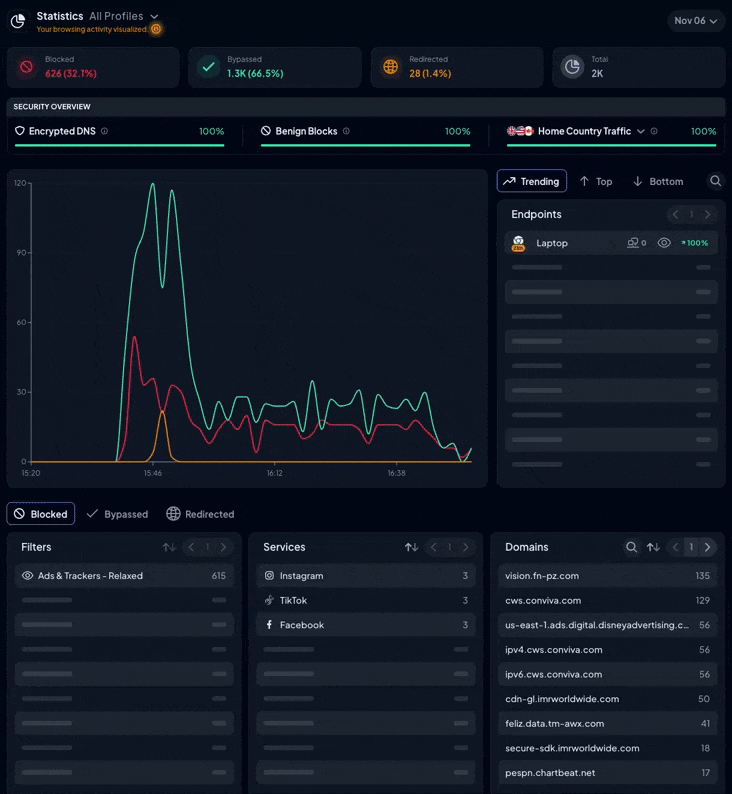Open the All Profiles dropdown
This screenshot has width=732, height=794.
click(x=124, y=16)
